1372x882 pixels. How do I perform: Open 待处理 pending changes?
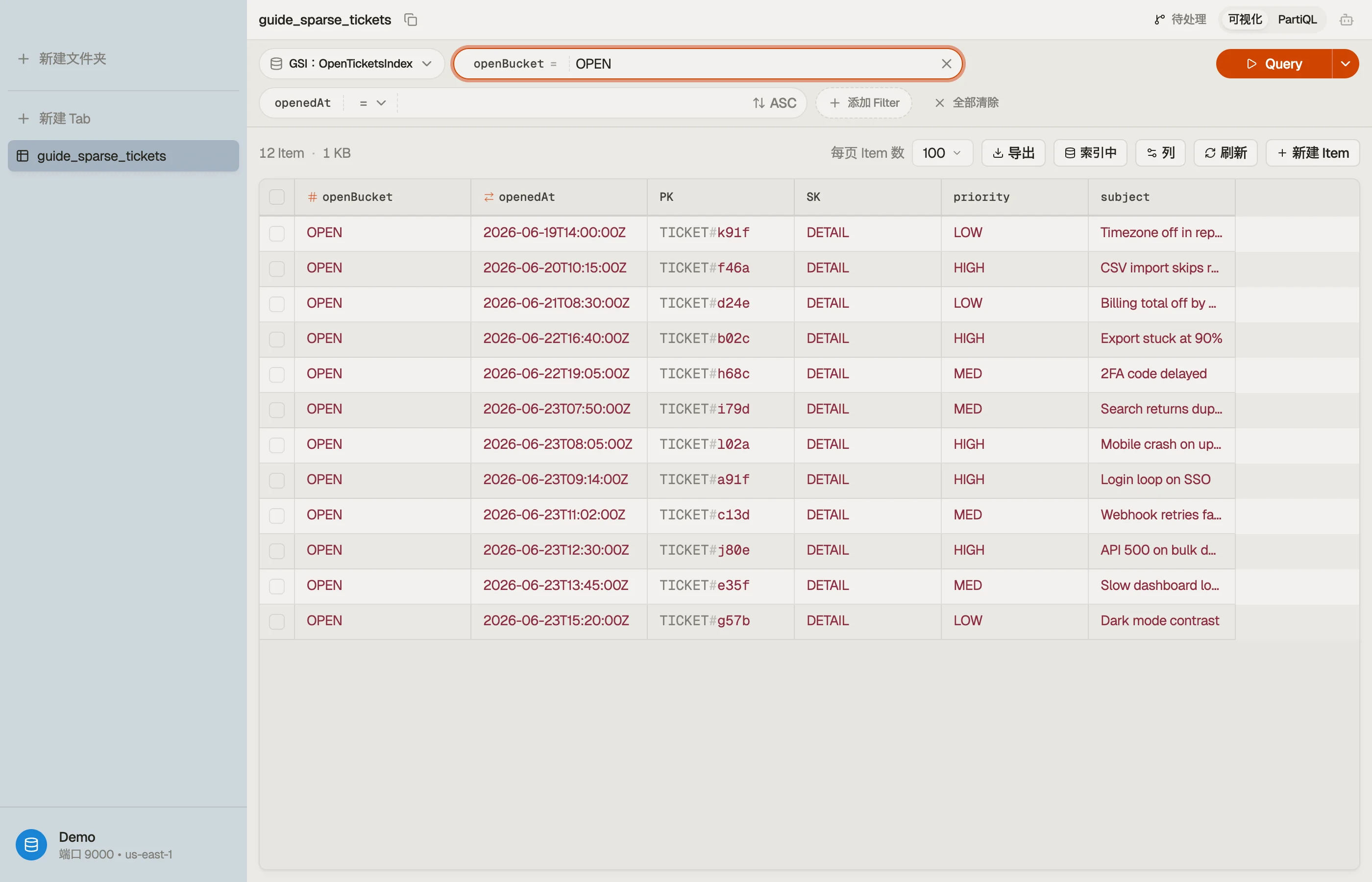(x=1179, y=20)
